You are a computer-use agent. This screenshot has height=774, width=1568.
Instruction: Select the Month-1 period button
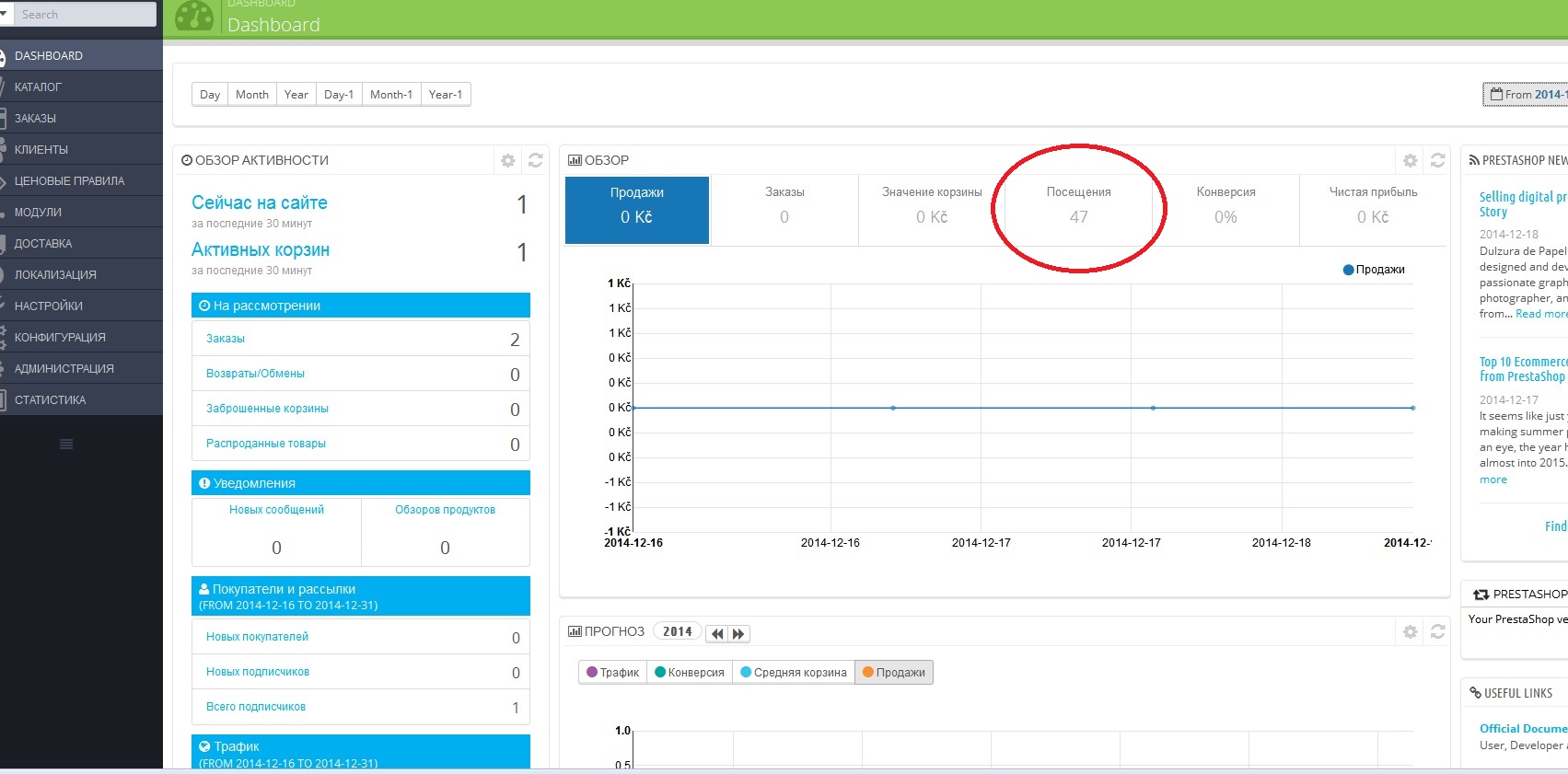tap(391, 95)
